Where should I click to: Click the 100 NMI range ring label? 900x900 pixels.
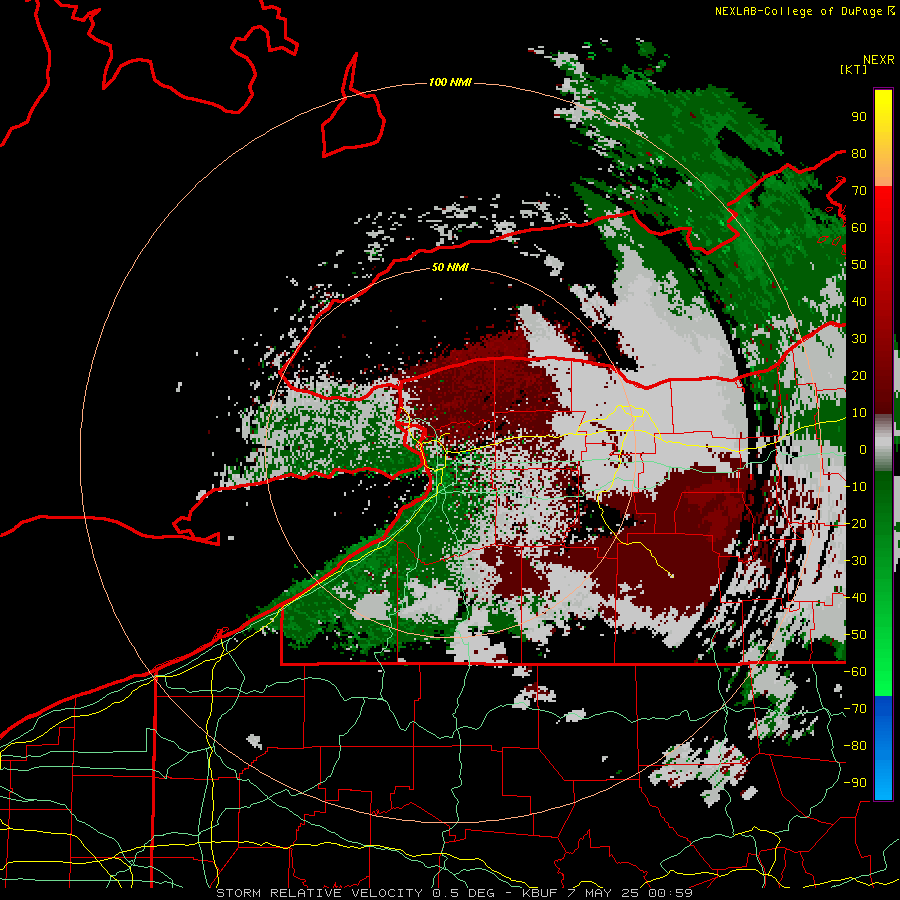(450, 82)
